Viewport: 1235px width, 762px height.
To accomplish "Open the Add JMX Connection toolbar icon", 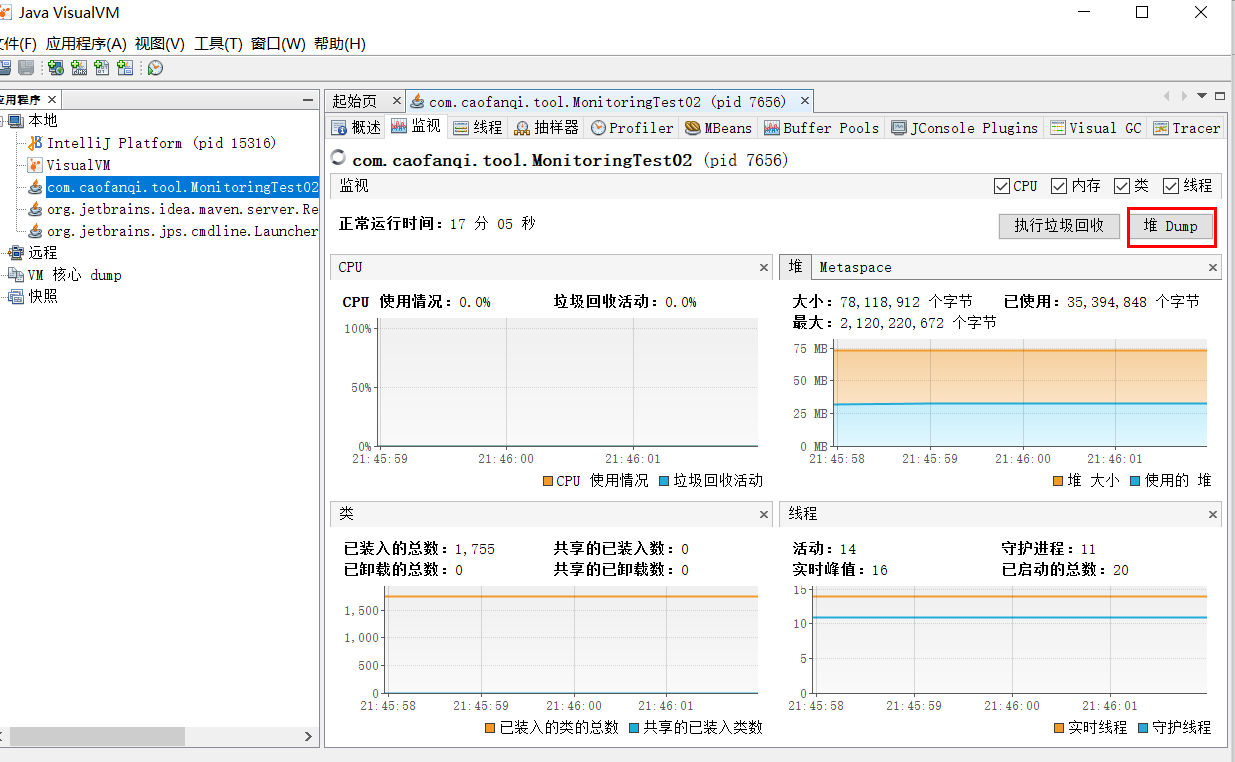I will 78,67.
